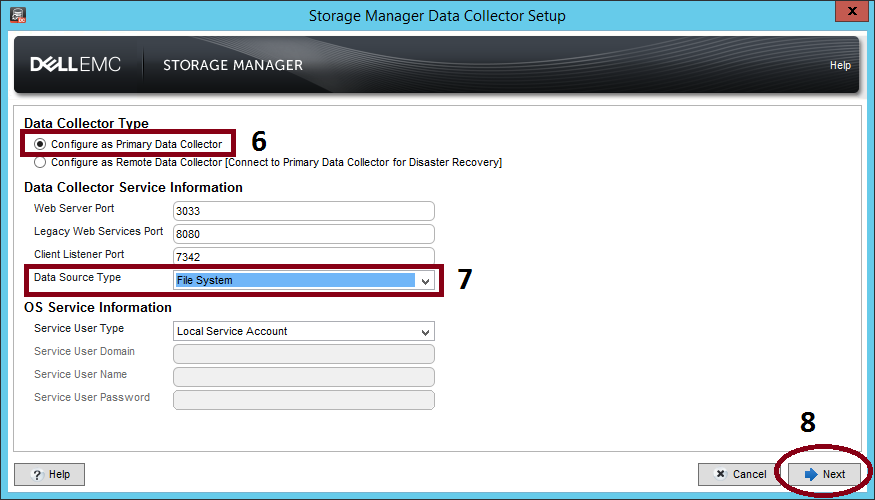
Task: Open the Data Source Type dropdown
Action: click(x=426, y=281)
